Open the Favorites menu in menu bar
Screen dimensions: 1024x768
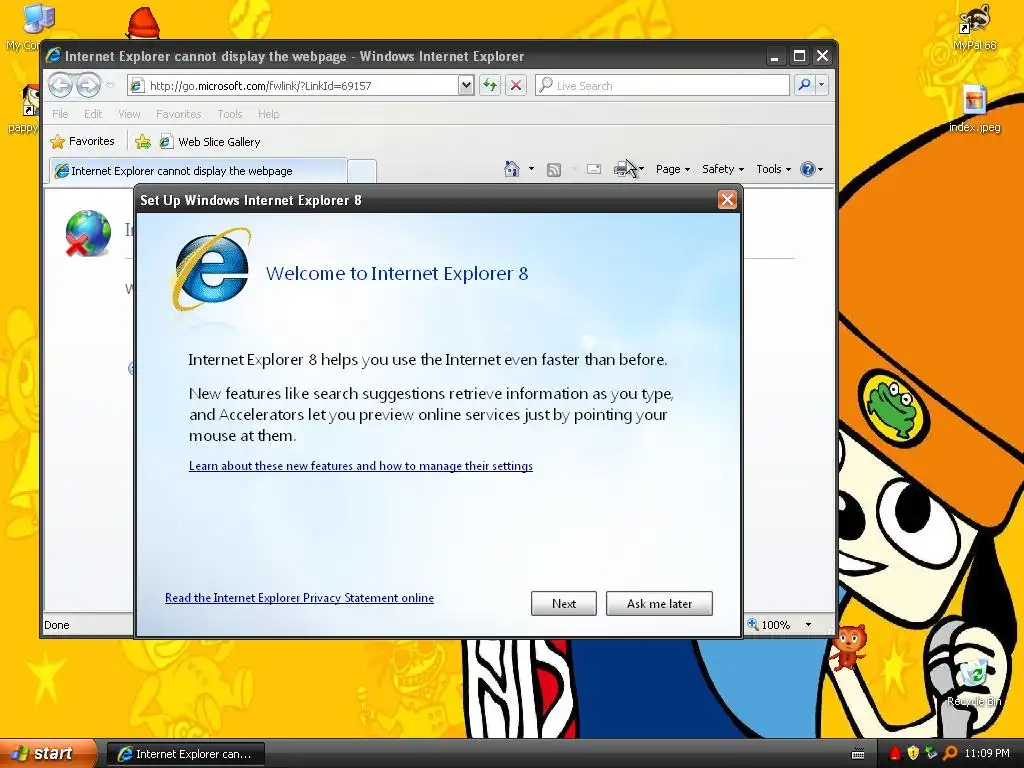tap(178, 114)
